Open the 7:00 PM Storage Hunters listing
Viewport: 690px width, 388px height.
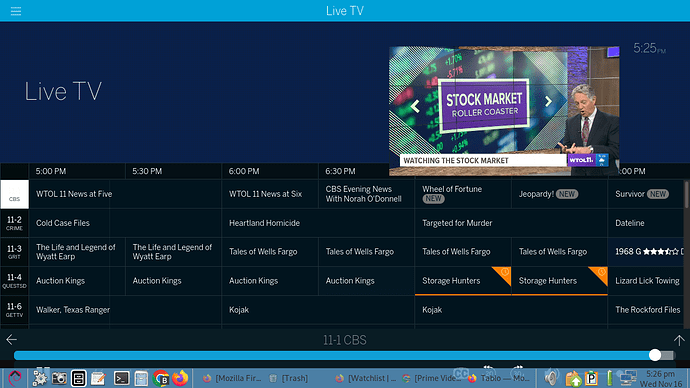click(463, 281)
